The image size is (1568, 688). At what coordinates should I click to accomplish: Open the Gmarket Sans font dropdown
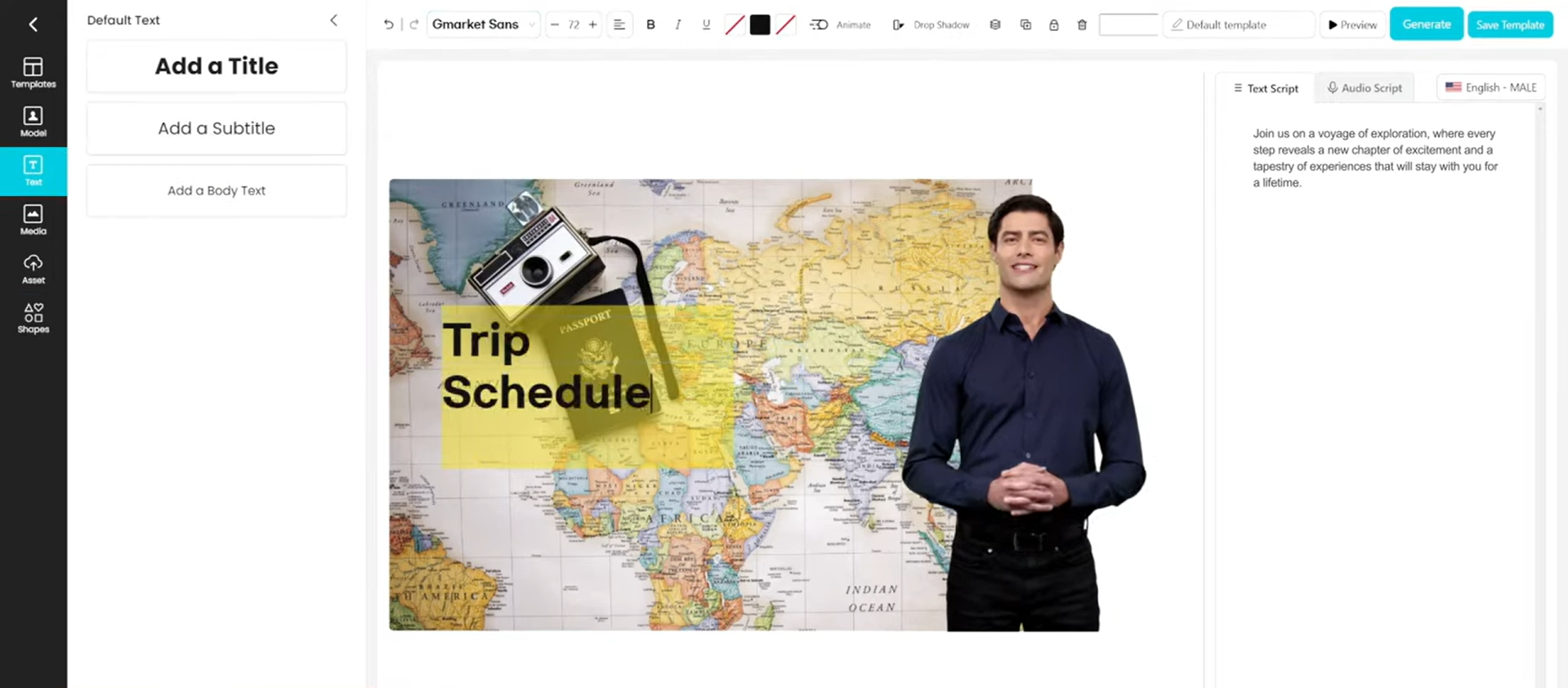(x=483, y=25)
